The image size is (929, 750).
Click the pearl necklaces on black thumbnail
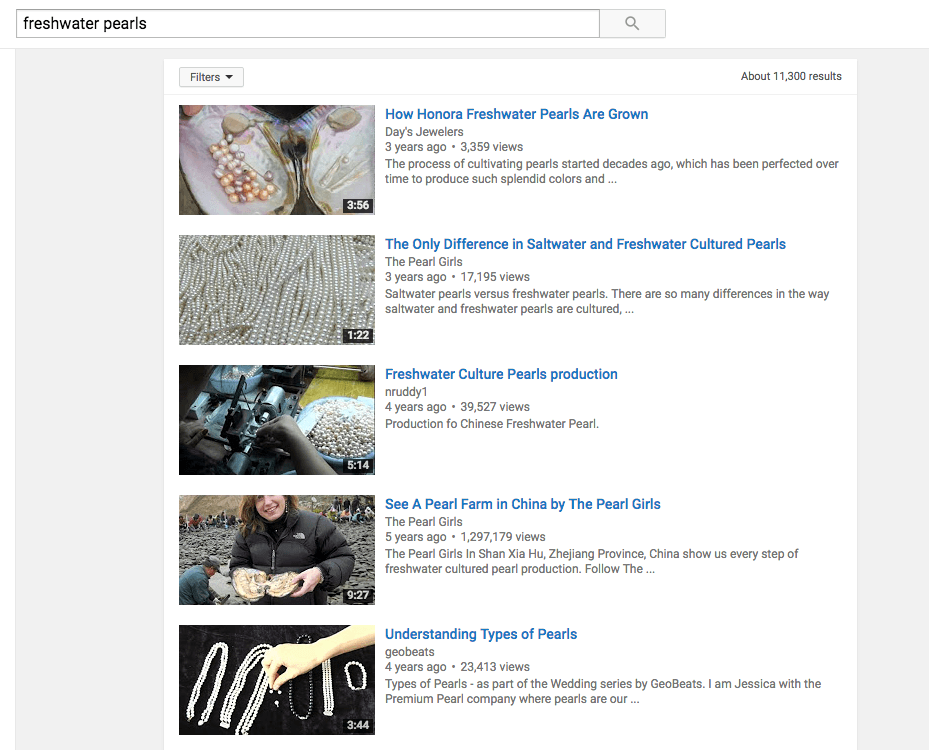[276, 680]
